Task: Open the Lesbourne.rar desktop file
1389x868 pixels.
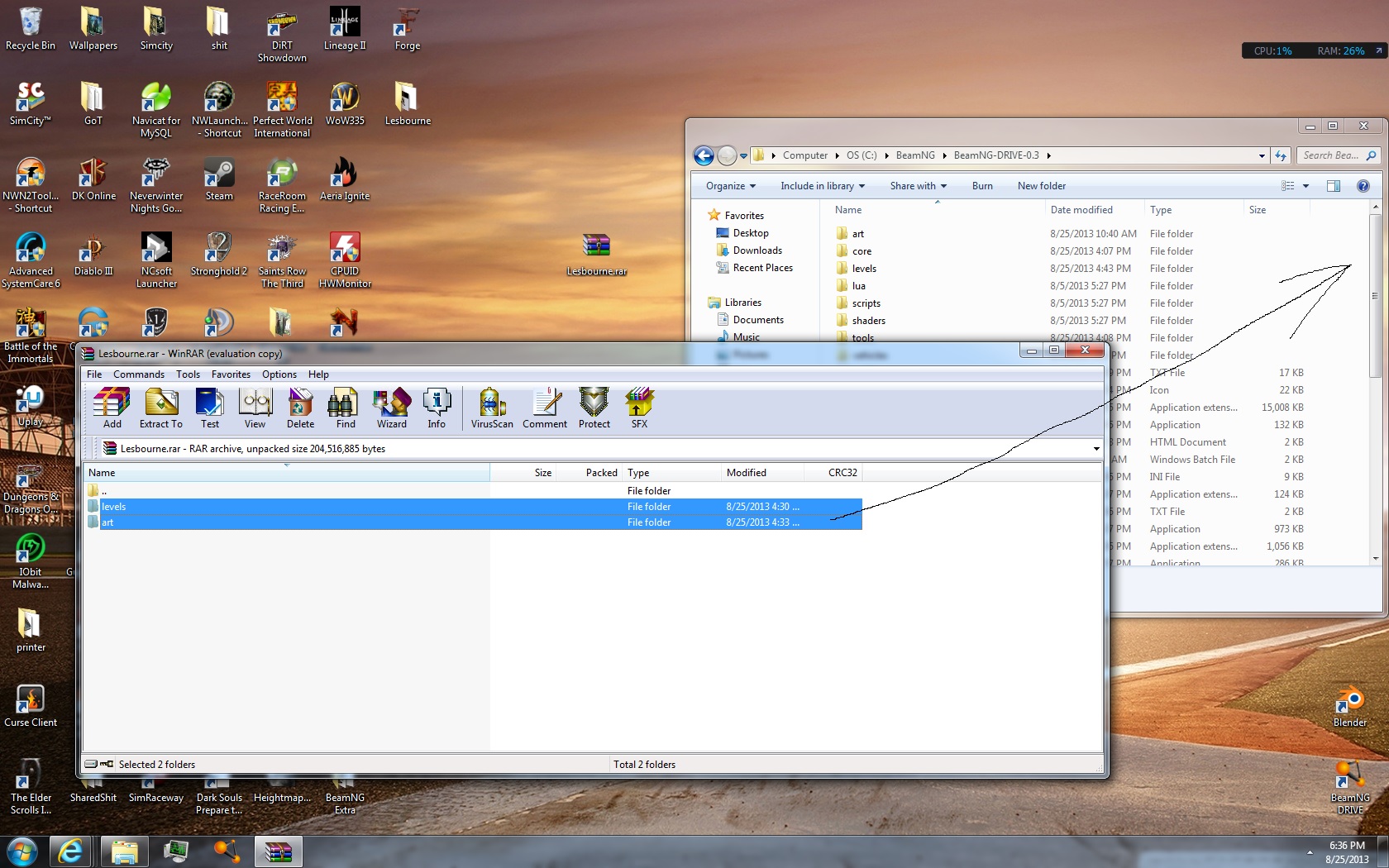Action: pos(596,255)
